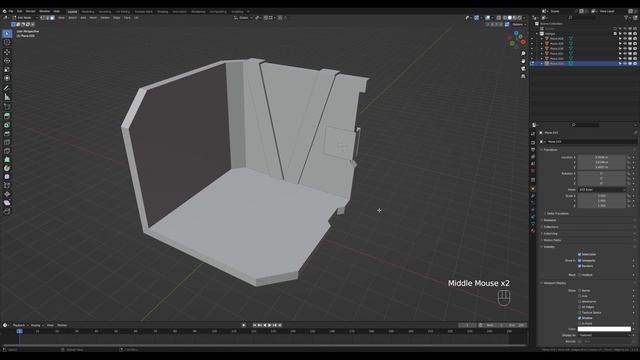Hide the selected bottom Plane object via eye
The image size is (640, 360).
[625, 64]
